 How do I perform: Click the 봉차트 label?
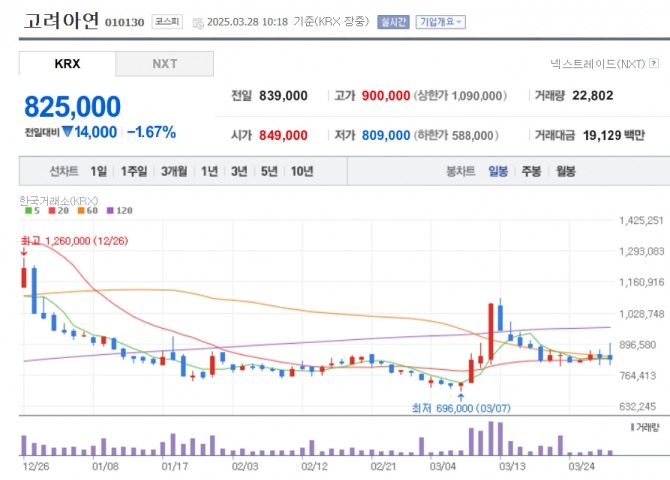461,171
